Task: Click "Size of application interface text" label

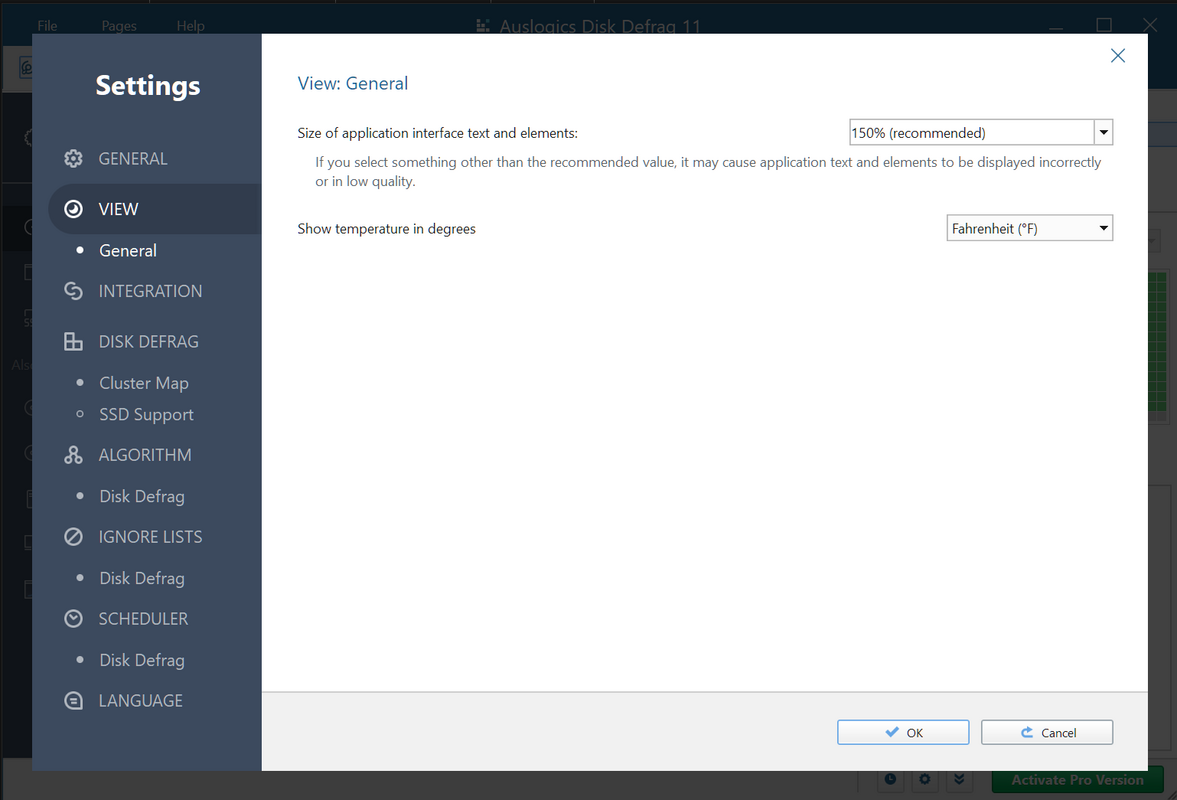Action: pos(438,133)
